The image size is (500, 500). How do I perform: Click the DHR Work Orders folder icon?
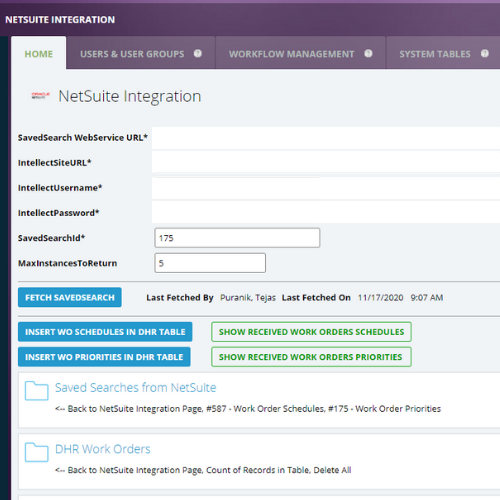[x=37, y=452]
